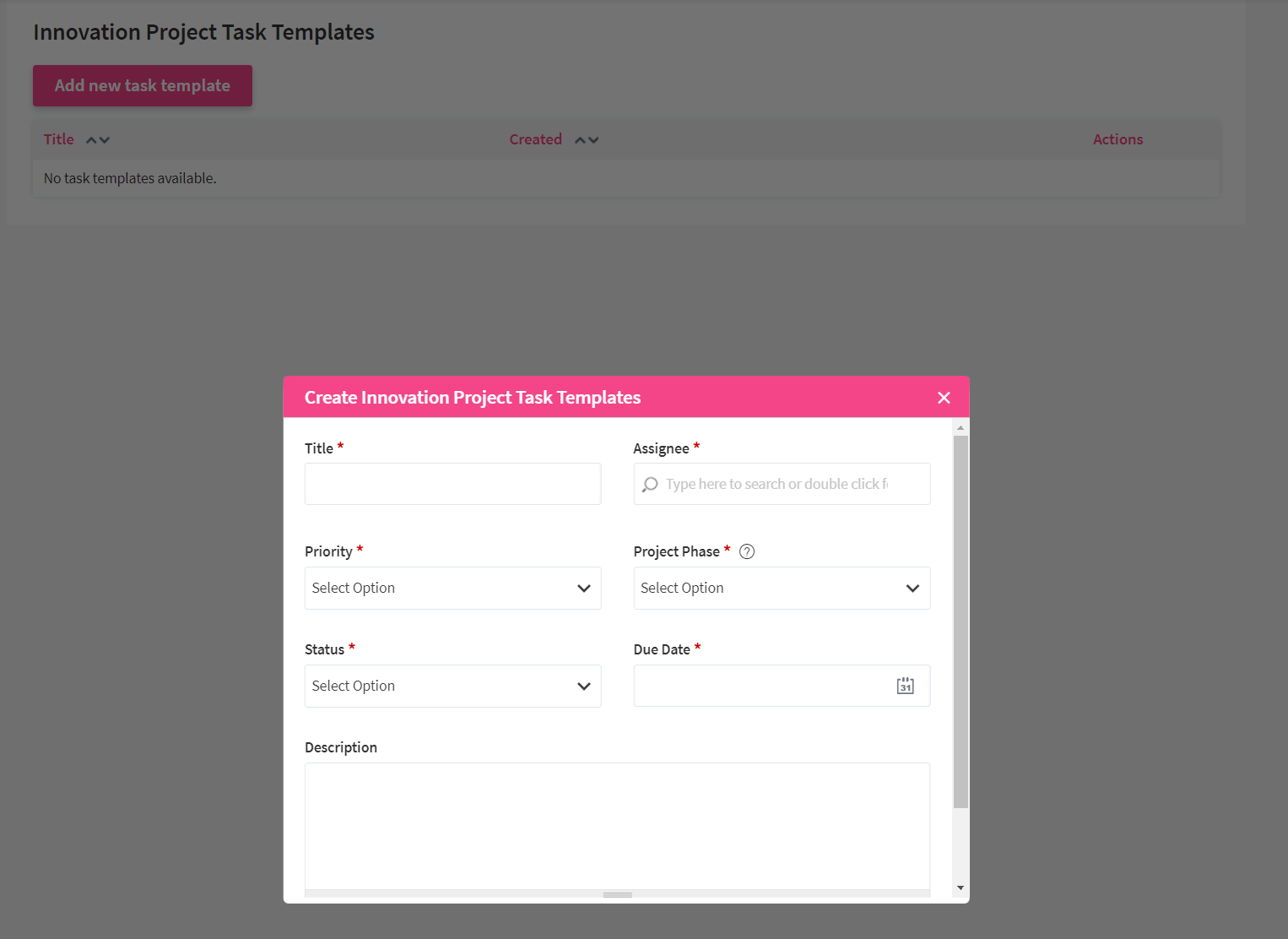Click the Description box resize handle

point(617,894)
